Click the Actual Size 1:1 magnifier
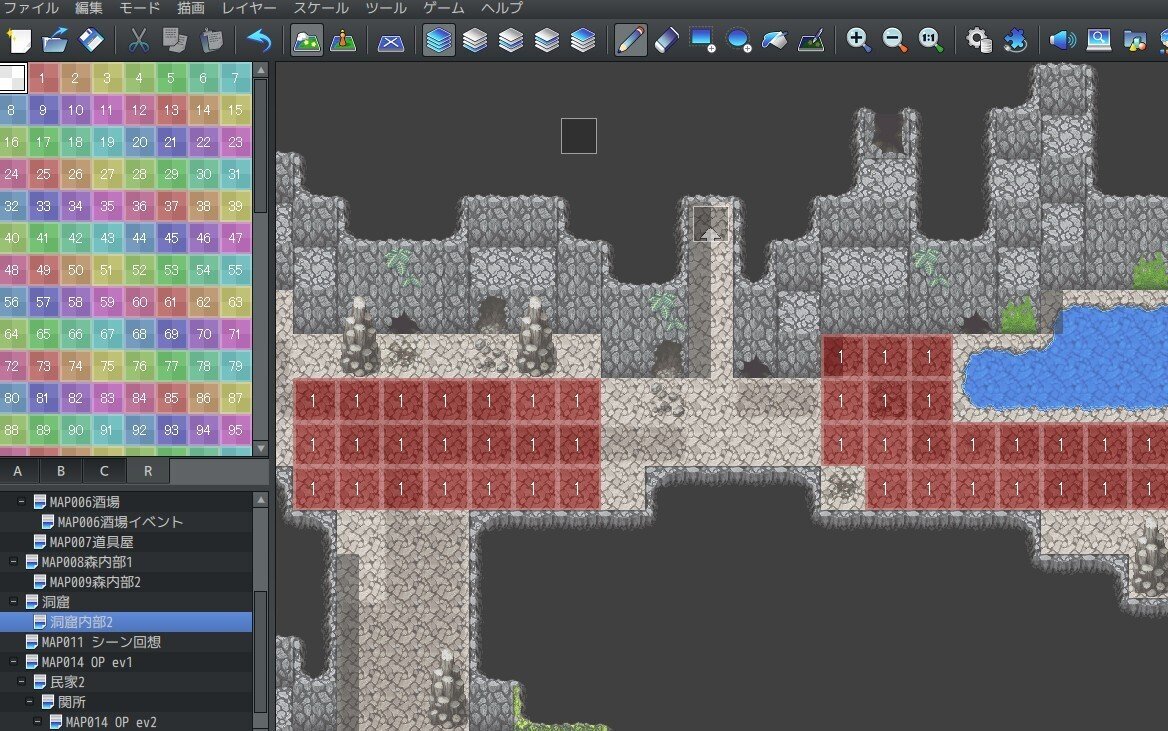Viewport: 1168px width, 731px height. tap(930, 39)
